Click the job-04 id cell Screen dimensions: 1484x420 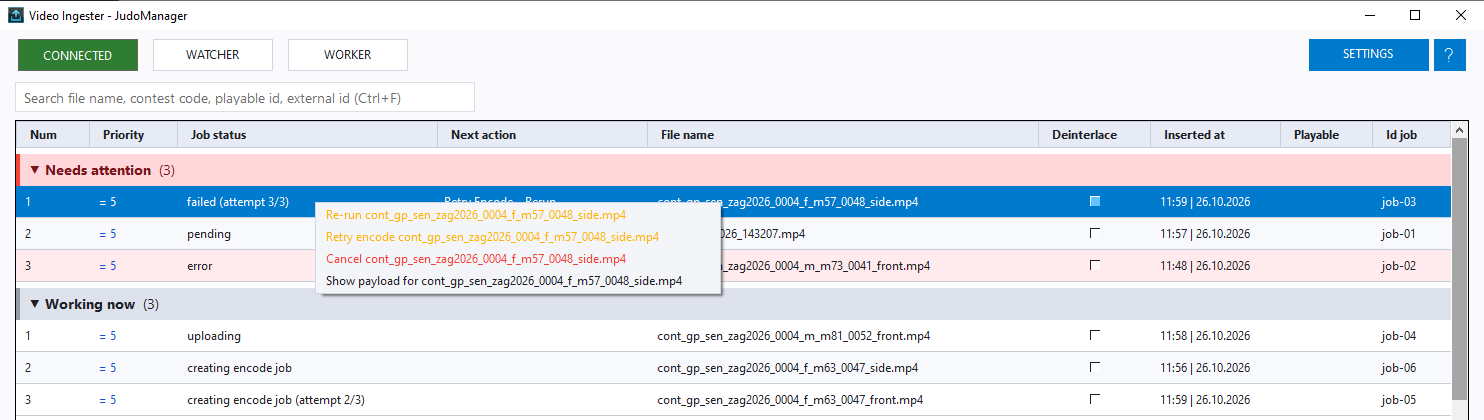tap(1398, 336)
